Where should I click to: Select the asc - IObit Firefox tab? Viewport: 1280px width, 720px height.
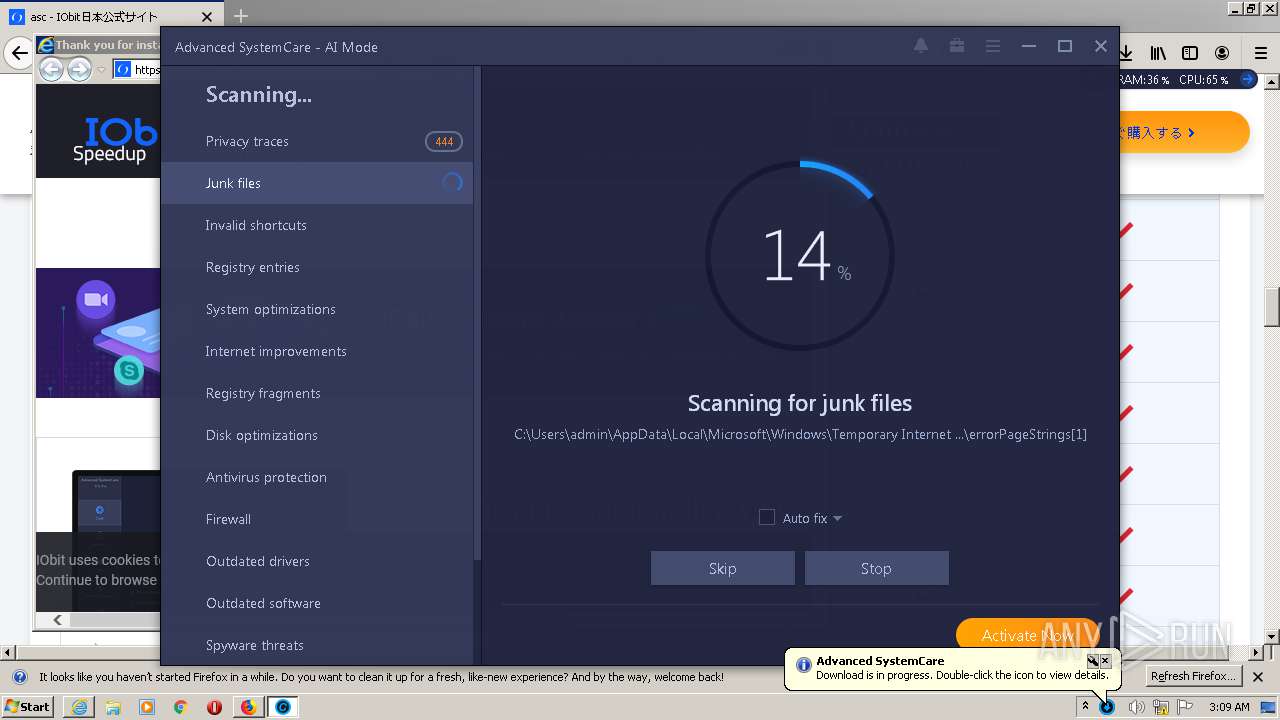(x=112, y=17)
